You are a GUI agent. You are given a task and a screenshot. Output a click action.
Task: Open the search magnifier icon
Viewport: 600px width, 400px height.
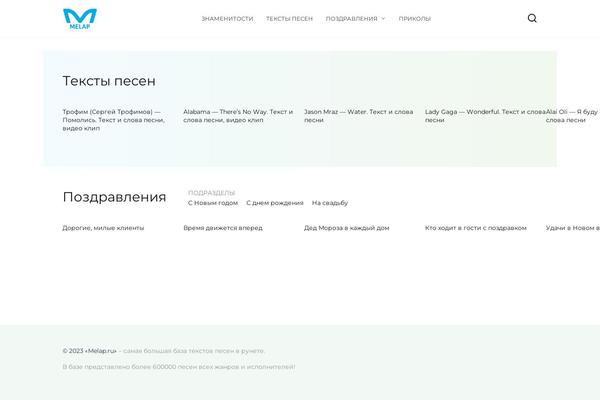point(532,18)
